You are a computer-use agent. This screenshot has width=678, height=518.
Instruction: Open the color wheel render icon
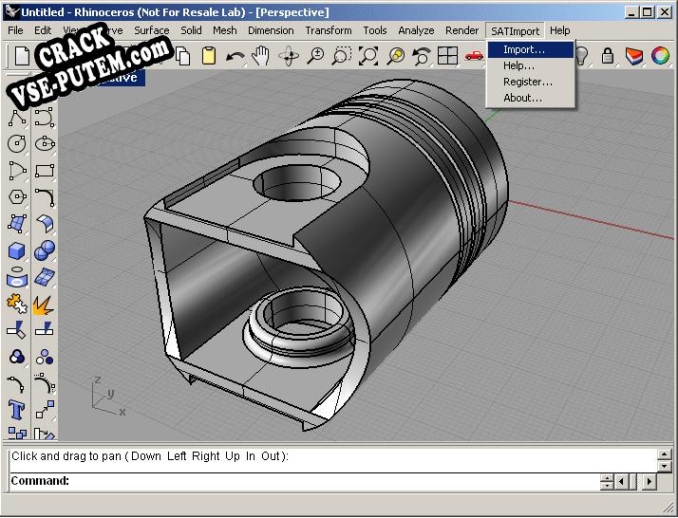pyautogui.click(x=661, y=56)
